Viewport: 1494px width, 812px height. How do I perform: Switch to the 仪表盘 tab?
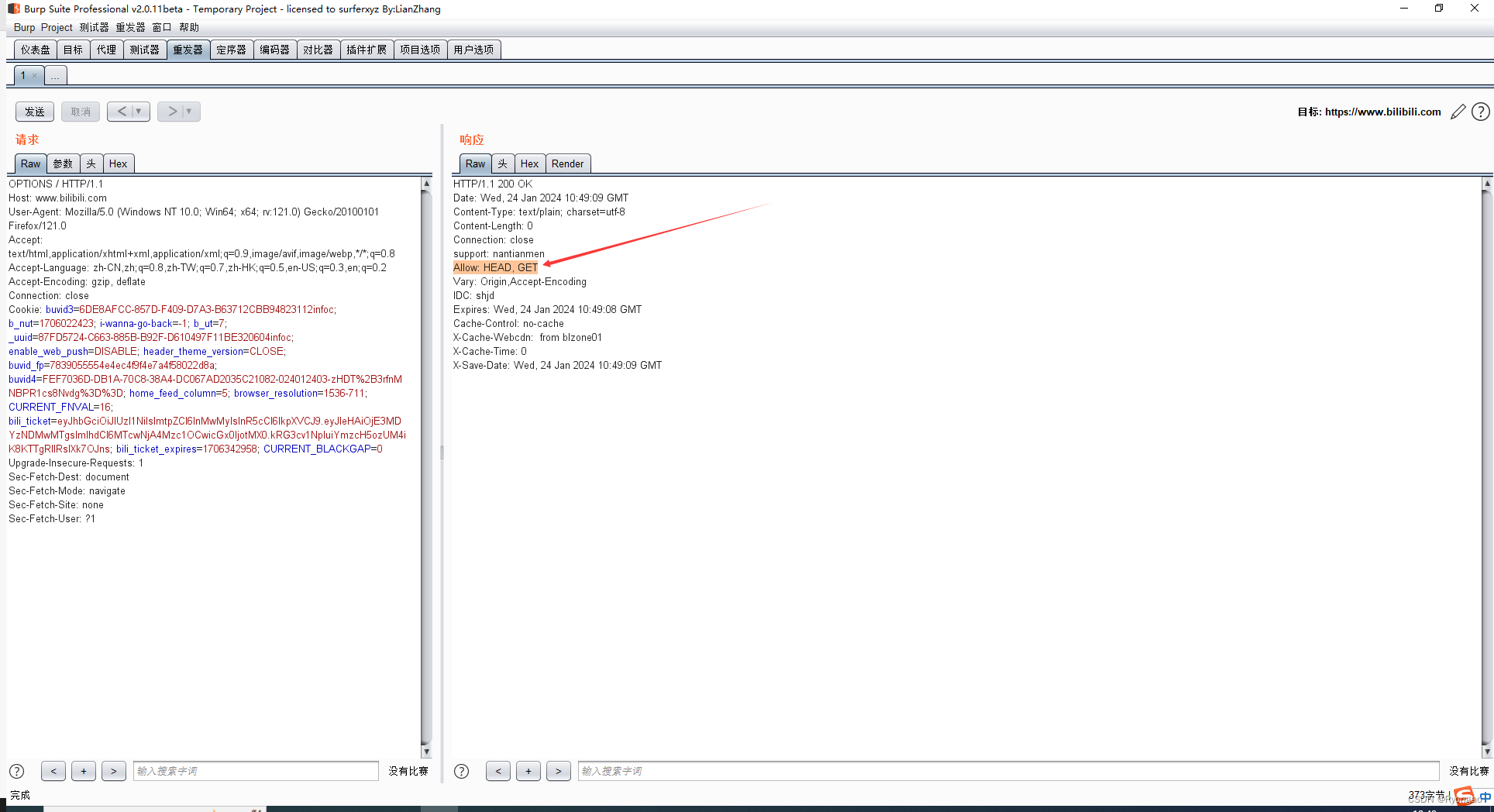(x=36, y=50)
